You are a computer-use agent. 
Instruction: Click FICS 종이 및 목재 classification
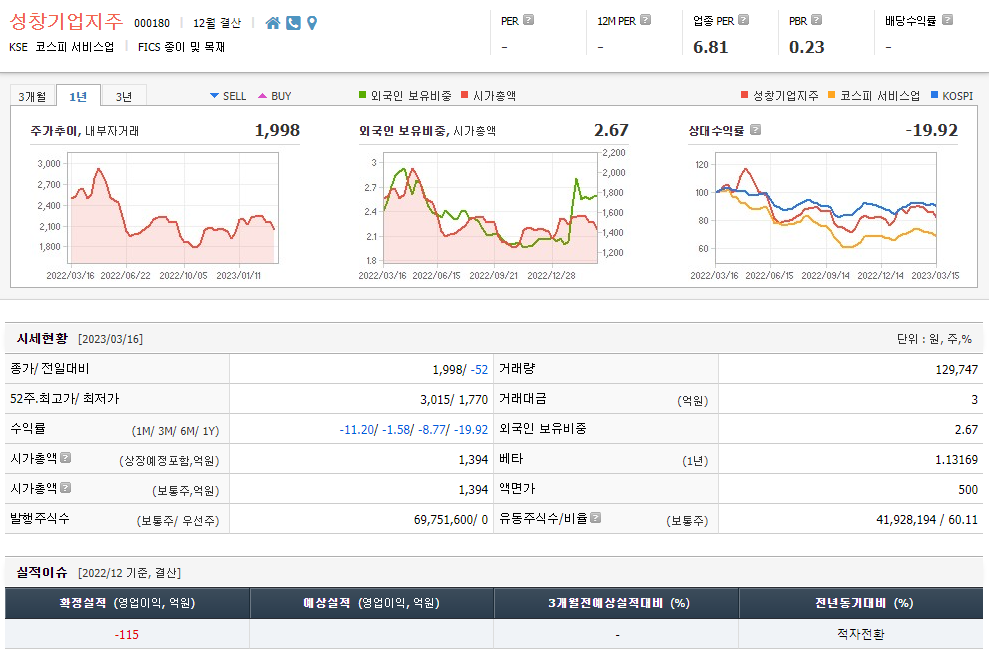[181, 47]
